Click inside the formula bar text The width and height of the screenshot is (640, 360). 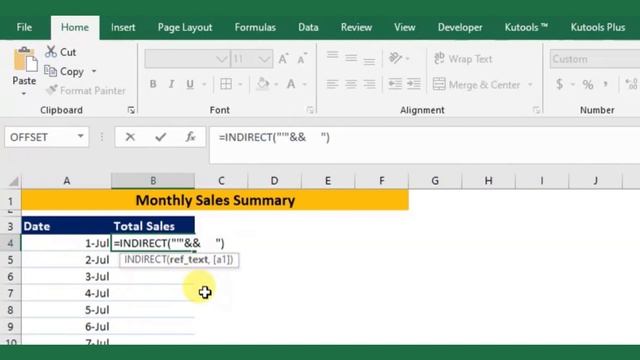point(274,138)
